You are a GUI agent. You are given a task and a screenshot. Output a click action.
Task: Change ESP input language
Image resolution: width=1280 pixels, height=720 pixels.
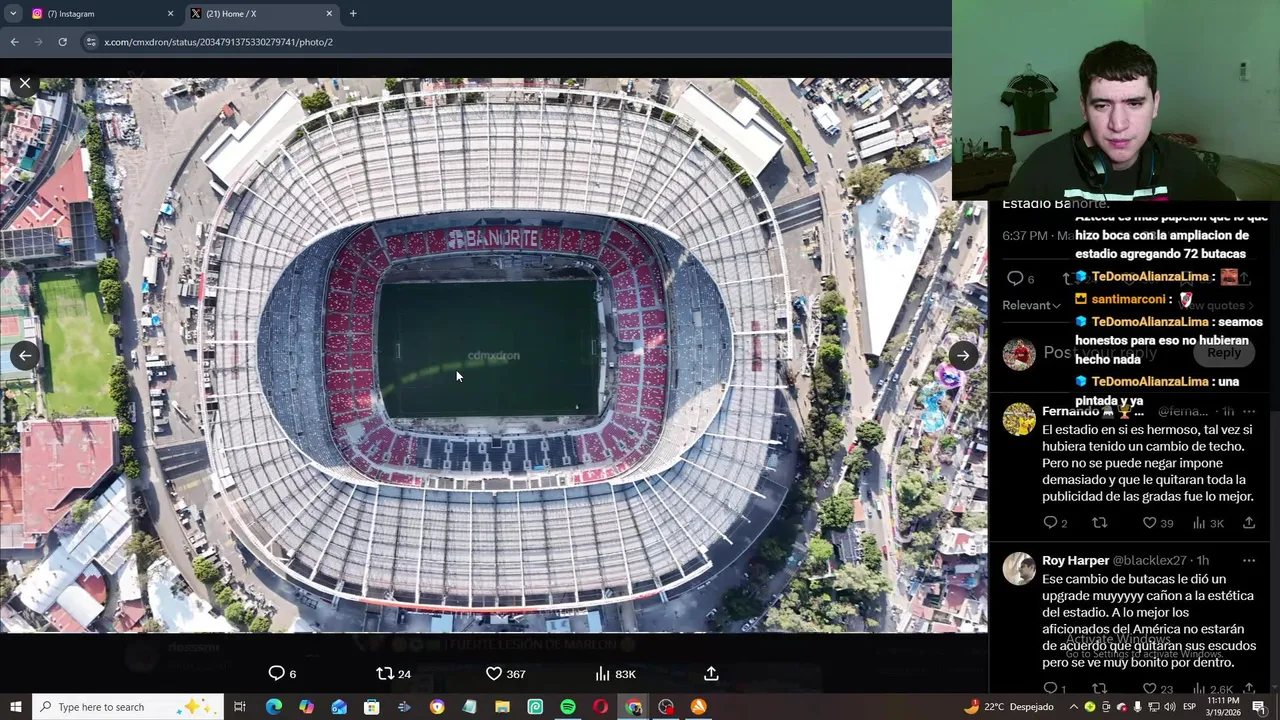pyautogui.click(x=1191, y=707)
